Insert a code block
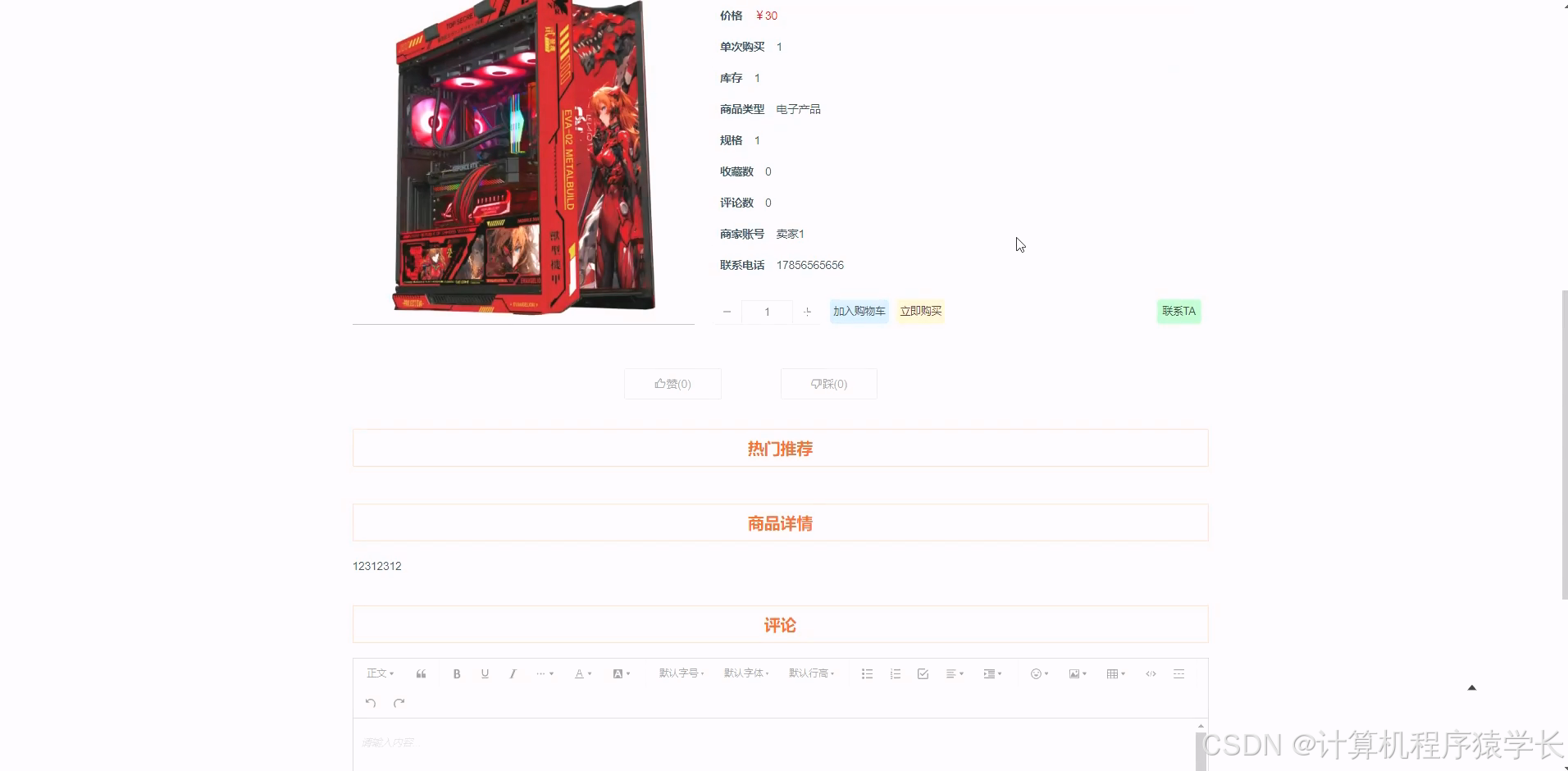This screenshot has width=1568, height=771. 1151,673
